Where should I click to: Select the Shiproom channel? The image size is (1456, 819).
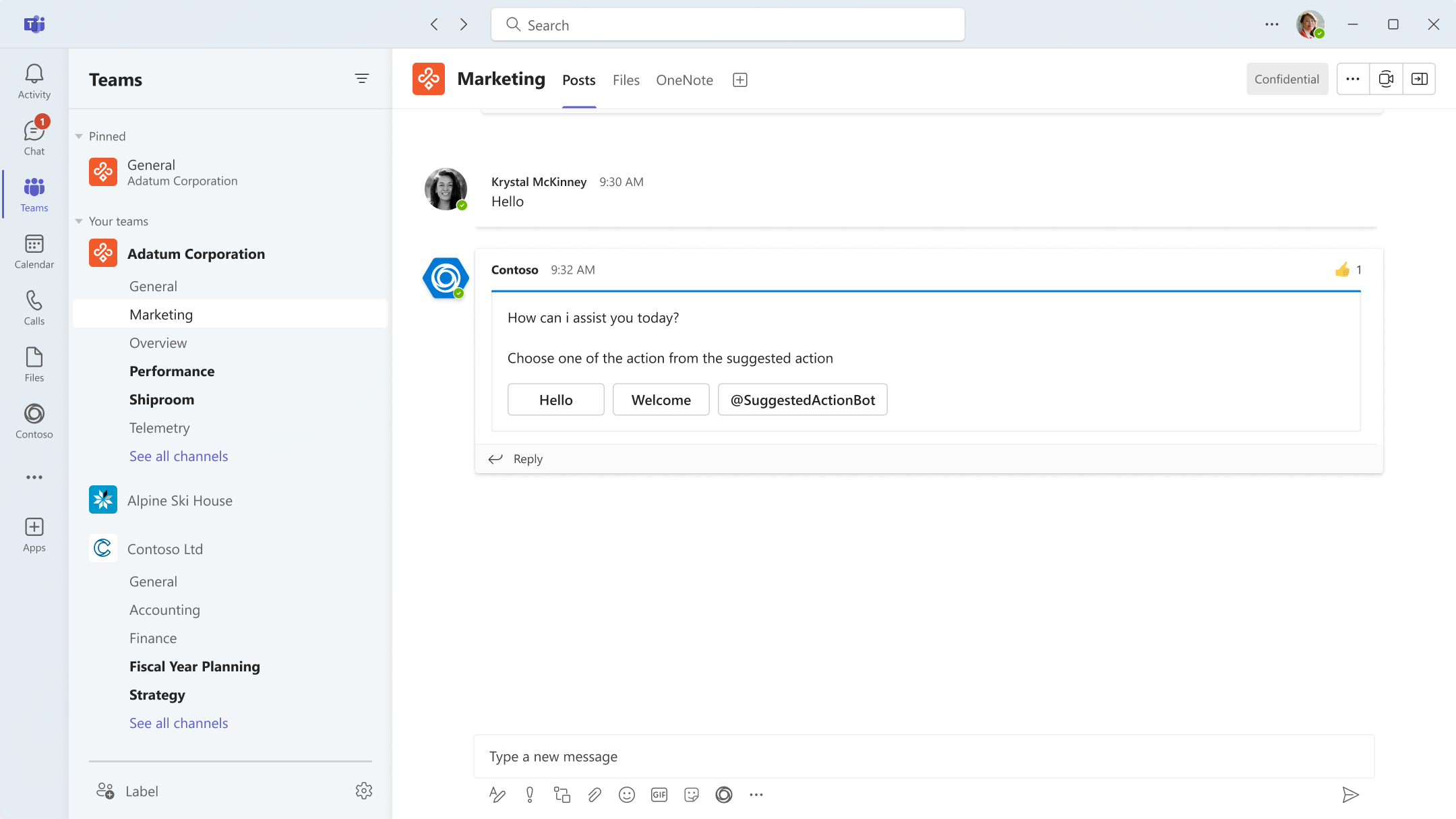(x=162, y=399)
